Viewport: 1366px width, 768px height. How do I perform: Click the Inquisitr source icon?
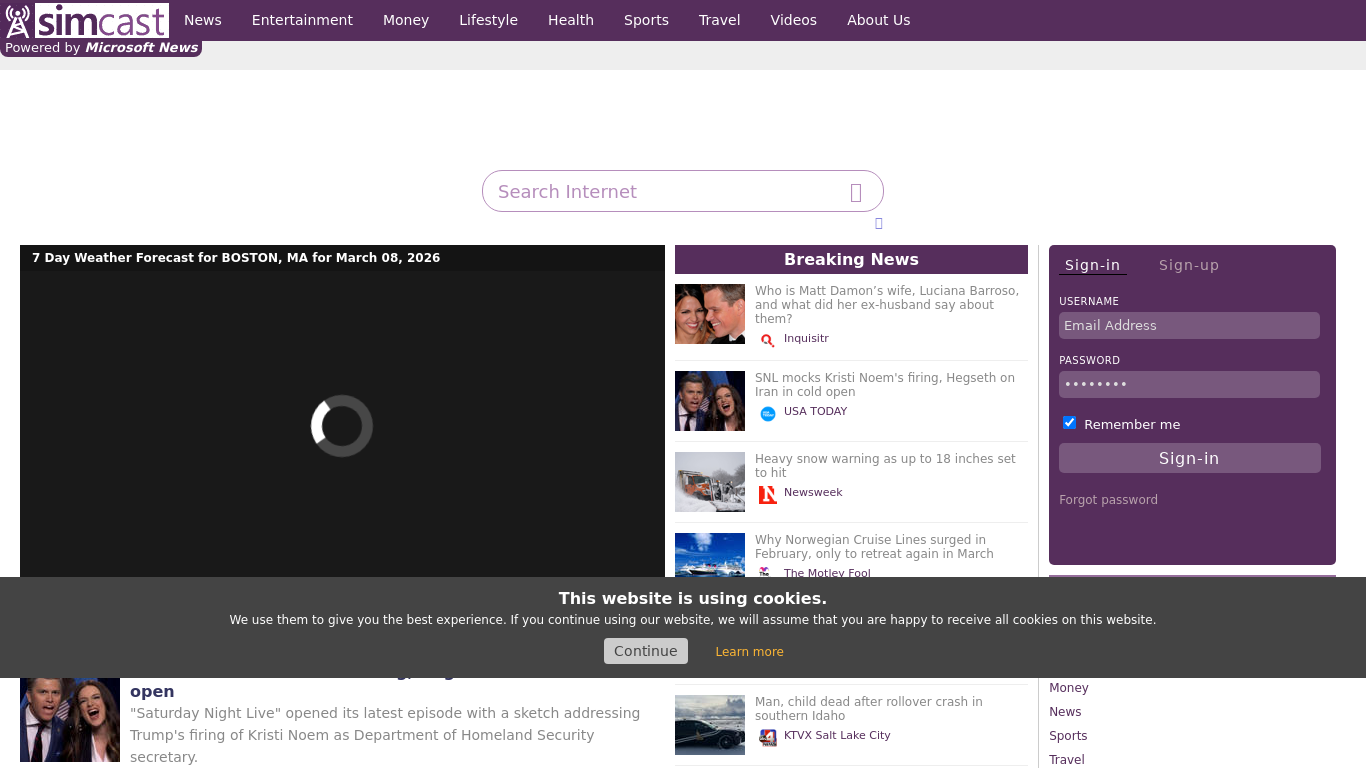[x=767, y=340]
